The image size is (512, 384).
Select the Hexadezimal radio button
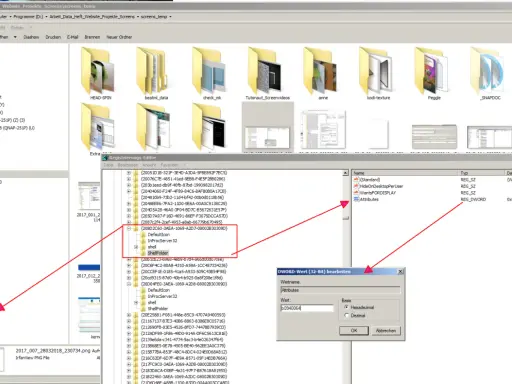[347, 307]
